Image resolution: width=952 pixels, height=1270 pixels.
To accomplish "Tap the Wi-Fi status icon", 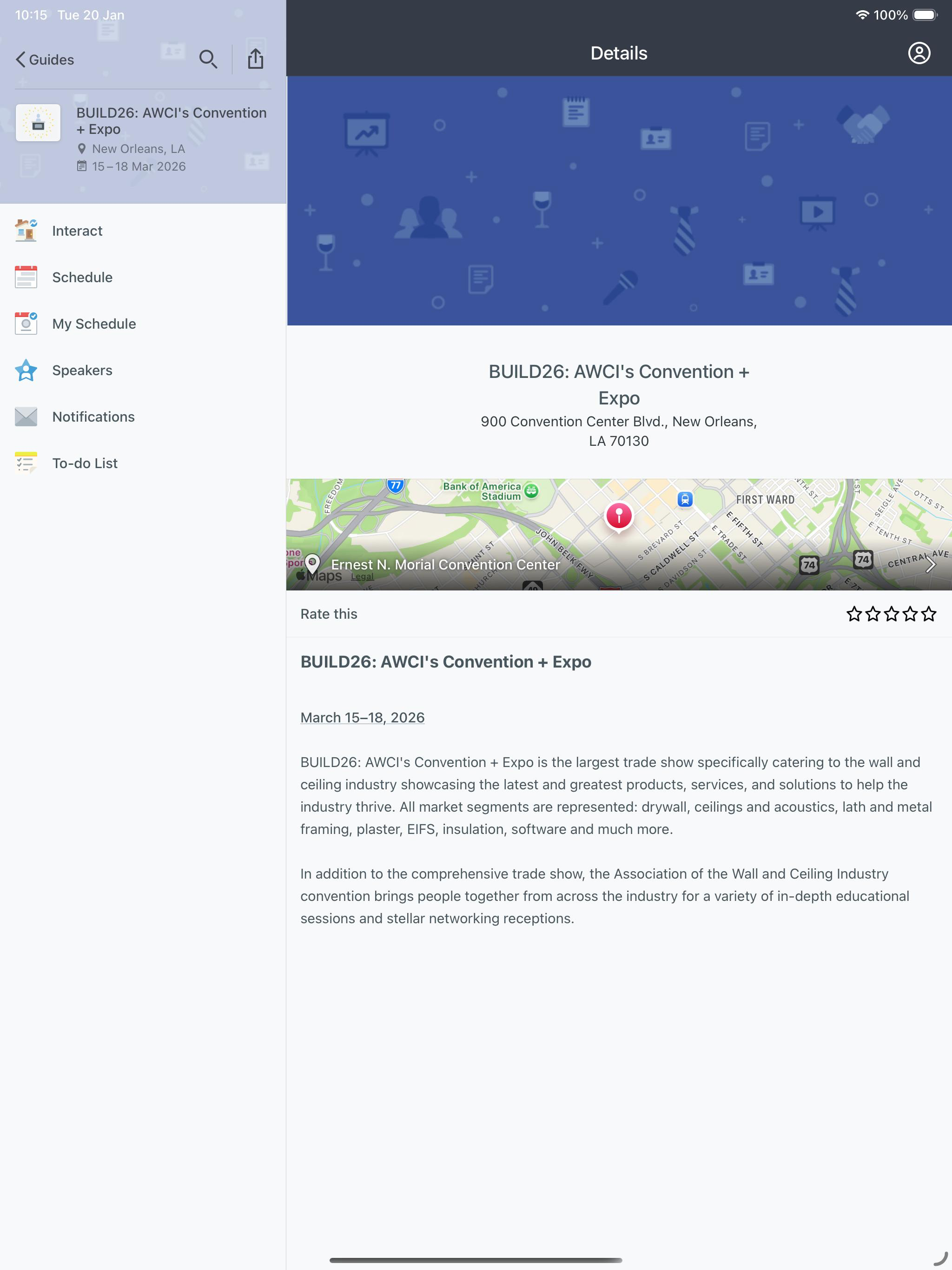I will click(x=861, y=15).
